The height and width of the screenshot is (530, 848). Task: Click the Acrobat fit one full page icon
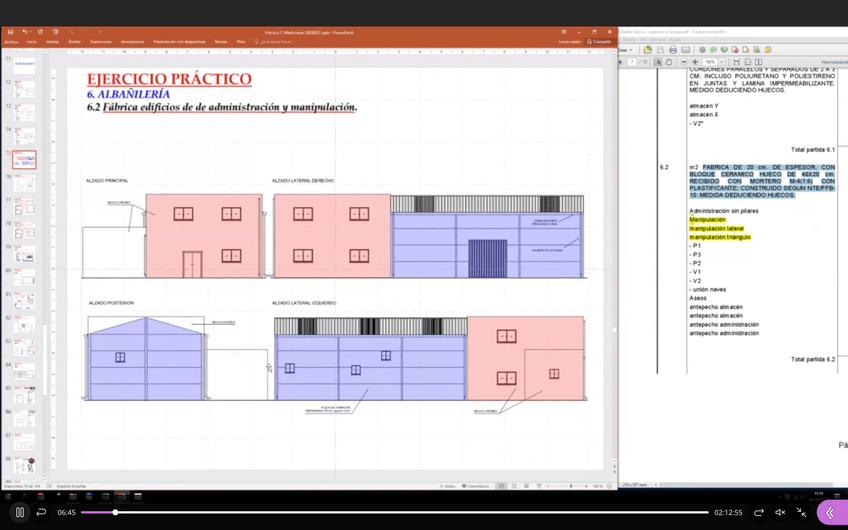click(748, 62)
